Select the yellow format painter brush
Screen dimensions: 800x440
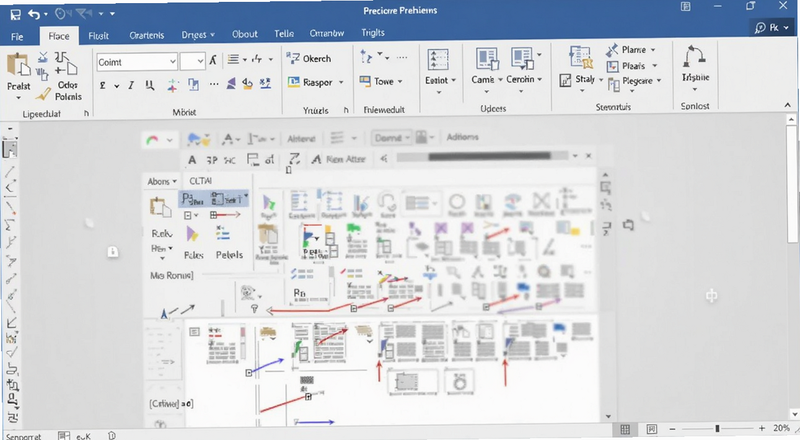tap(43, 93)
